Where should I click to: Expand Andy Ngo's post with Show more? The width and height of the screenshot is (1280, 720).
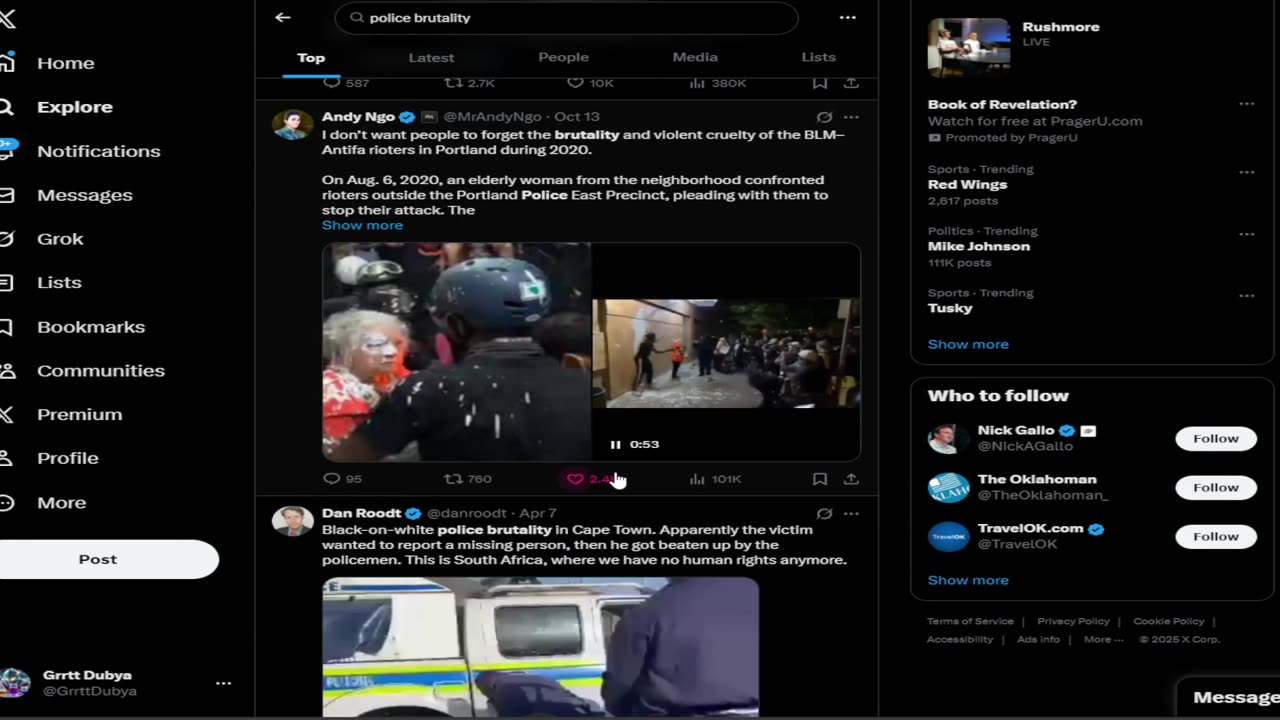pos(362,225)
